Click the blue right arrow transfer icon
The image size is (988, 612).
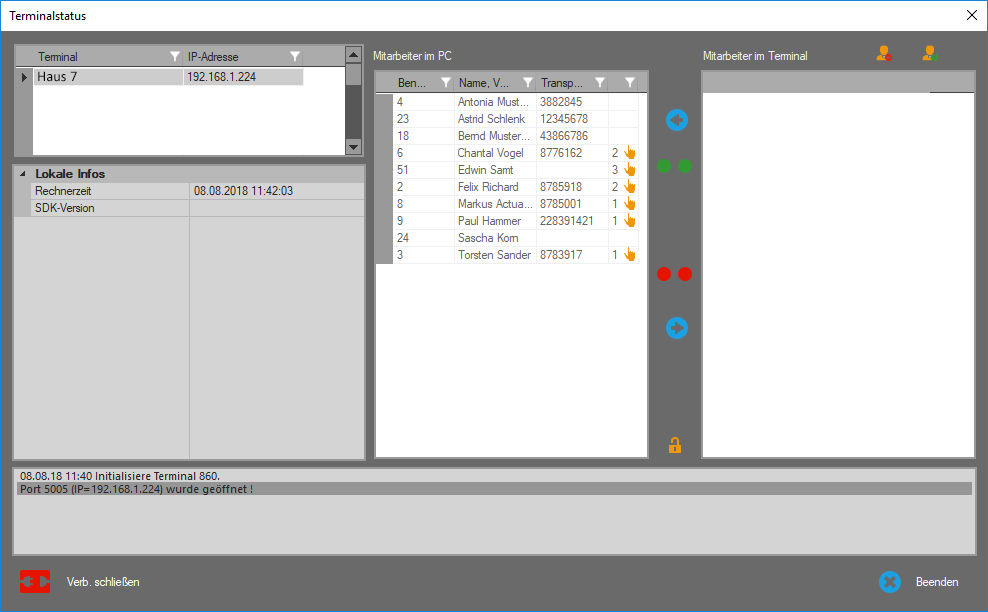[x=677, y=327]
